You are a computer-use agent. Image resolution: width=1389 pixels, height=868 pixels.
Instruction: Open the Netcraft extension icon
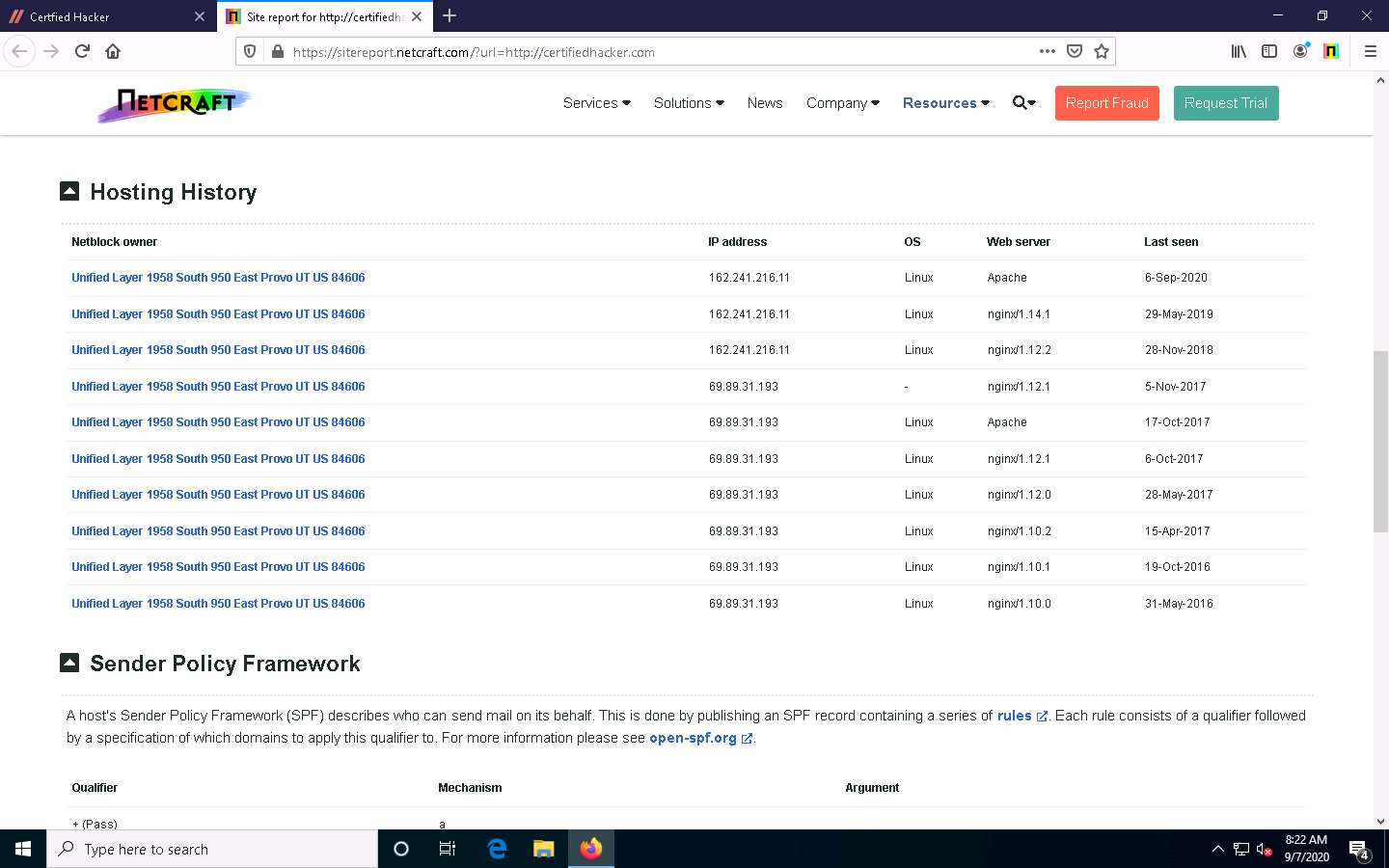tap(1331, 51)
